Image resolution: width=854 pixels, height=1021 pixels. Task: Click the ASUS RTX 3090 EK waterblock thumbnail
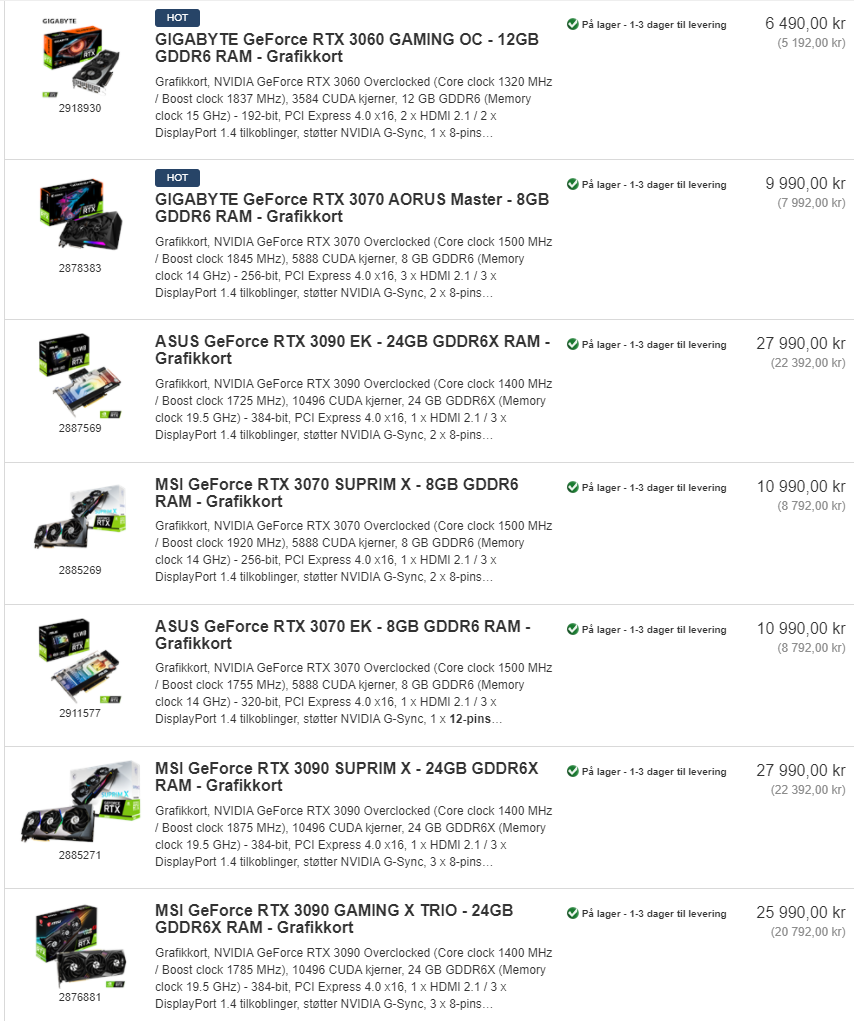coord(80,376)
